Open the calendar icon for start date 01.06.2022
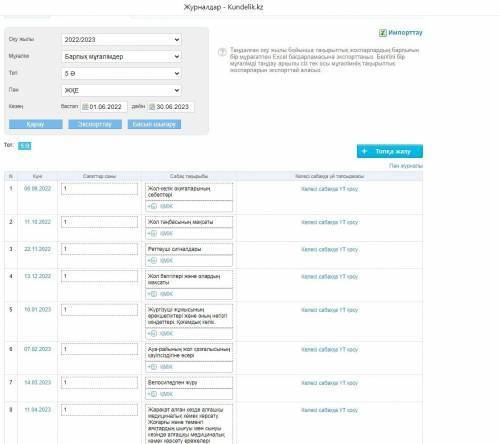This screenshot has height=444, width=500. coord(85,107)
